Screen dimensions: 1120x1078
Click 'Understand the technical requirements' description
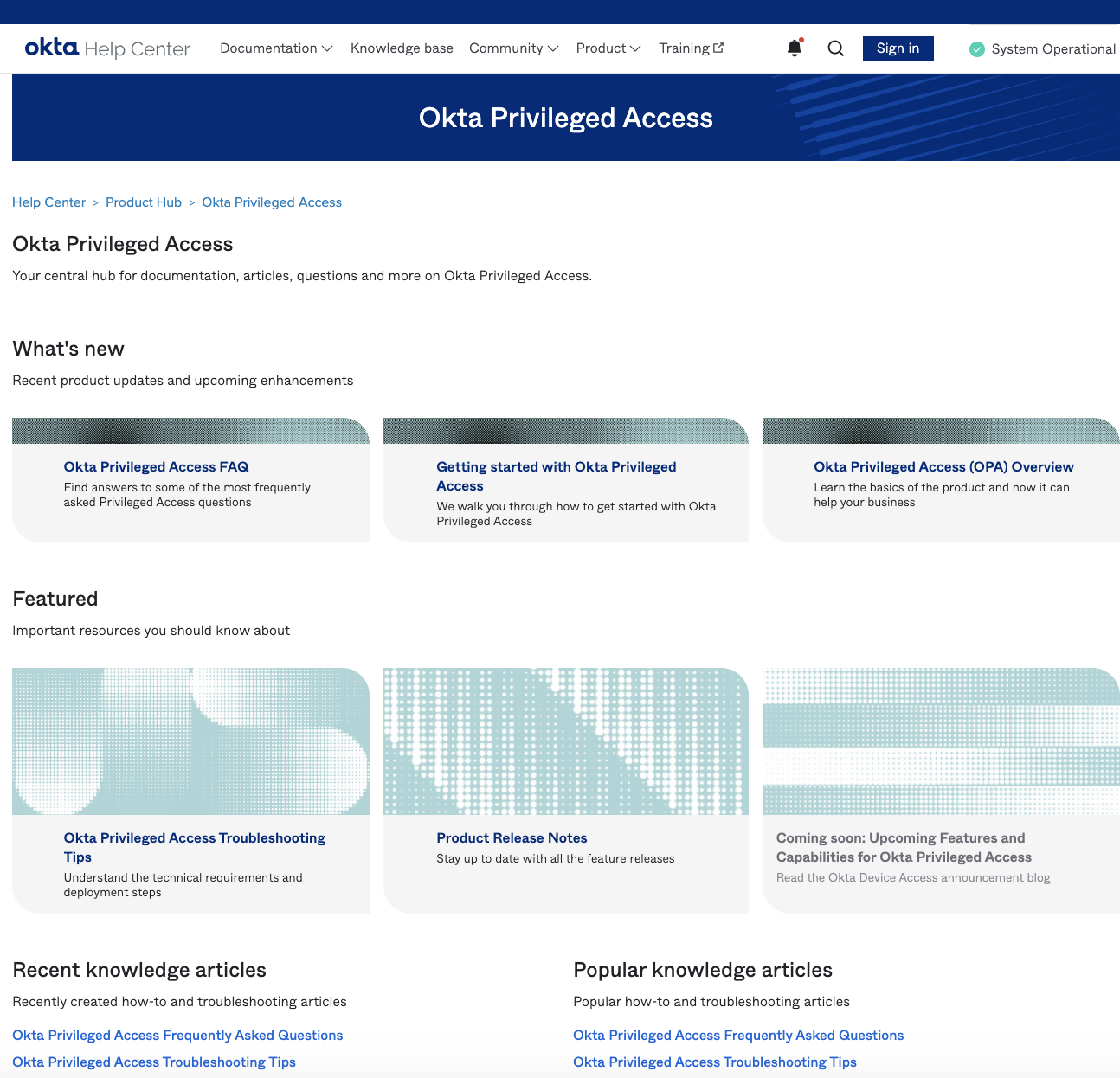click(x=183, y=885)
